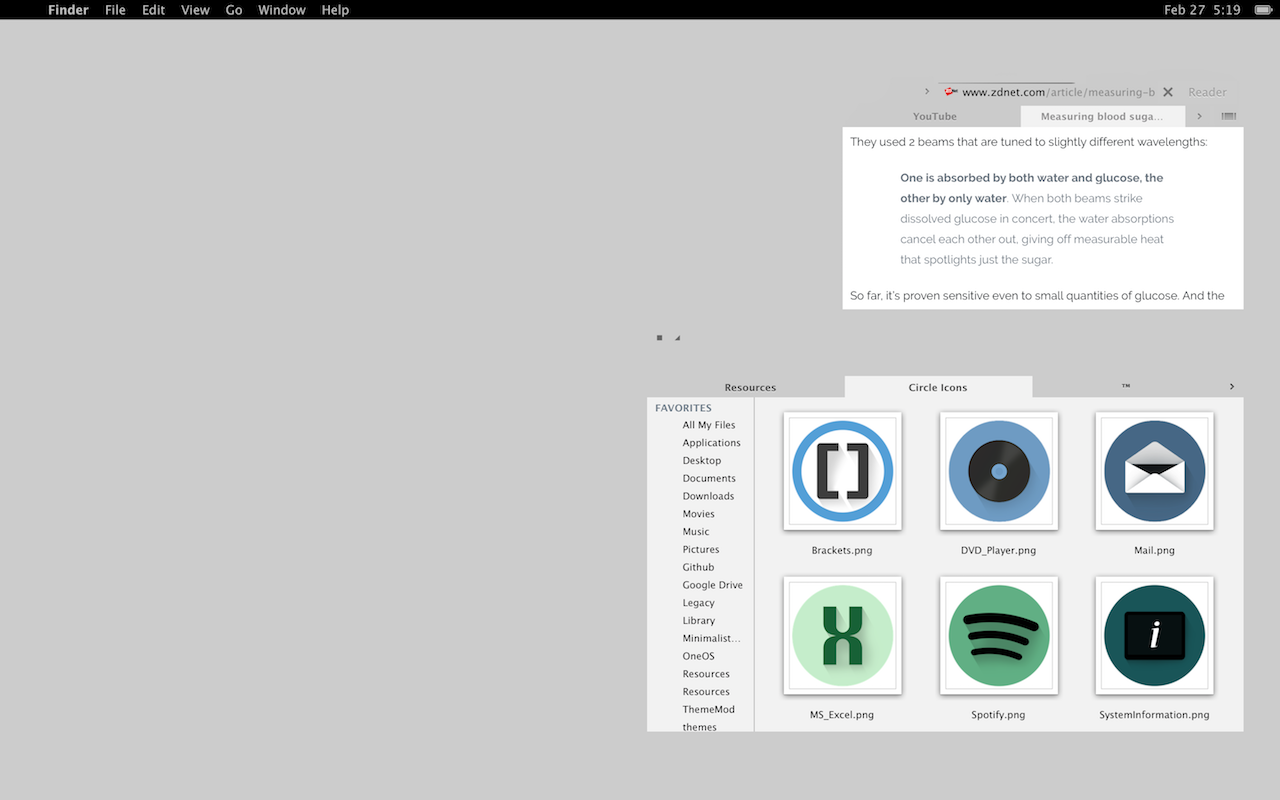Click the small square icon above Finder tabs
The image size is (1280, 800).
click(659, 338)
